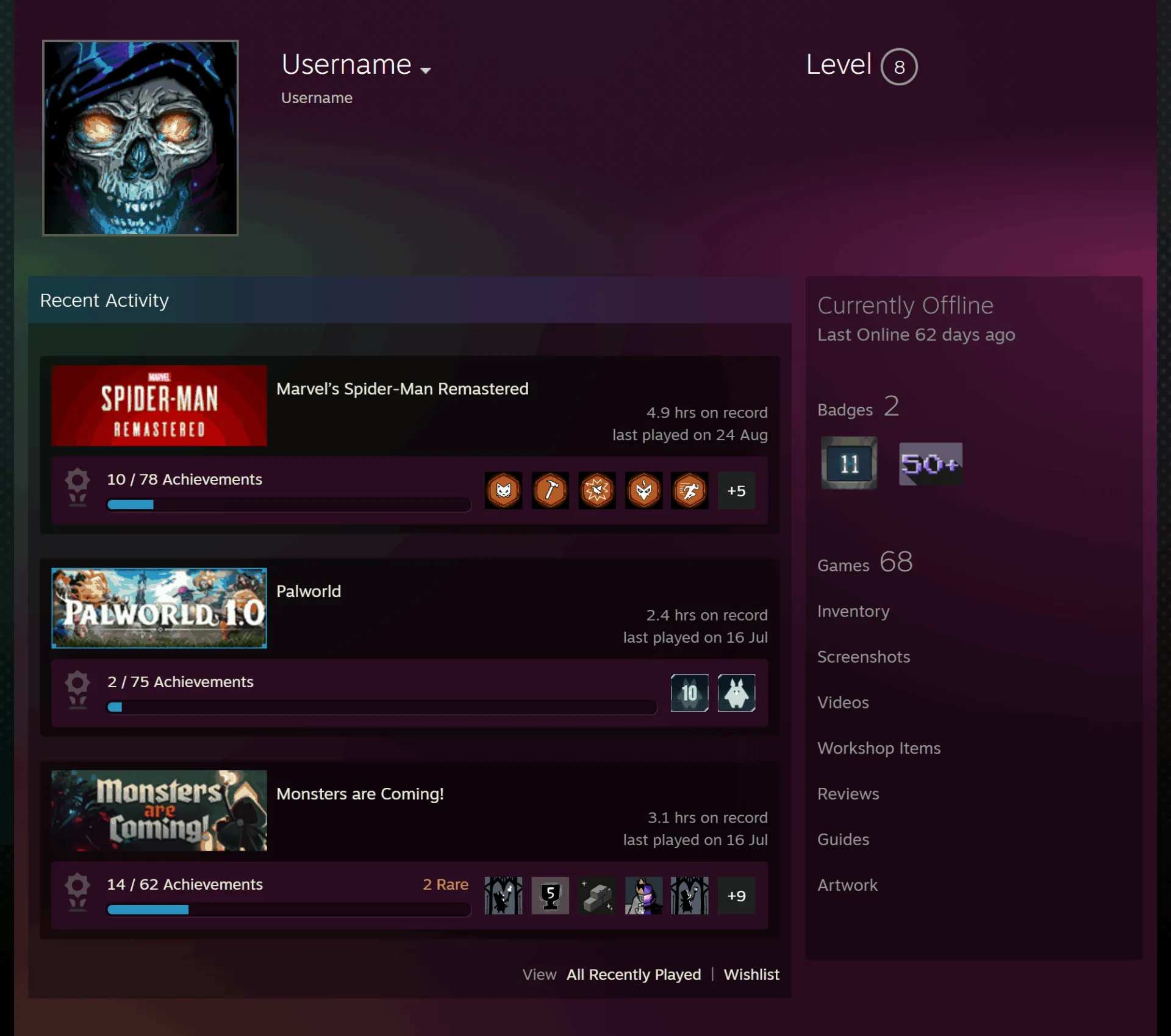
Task: Click the cat mask Spider-Man achievement icon
Action: coord(503,490)
